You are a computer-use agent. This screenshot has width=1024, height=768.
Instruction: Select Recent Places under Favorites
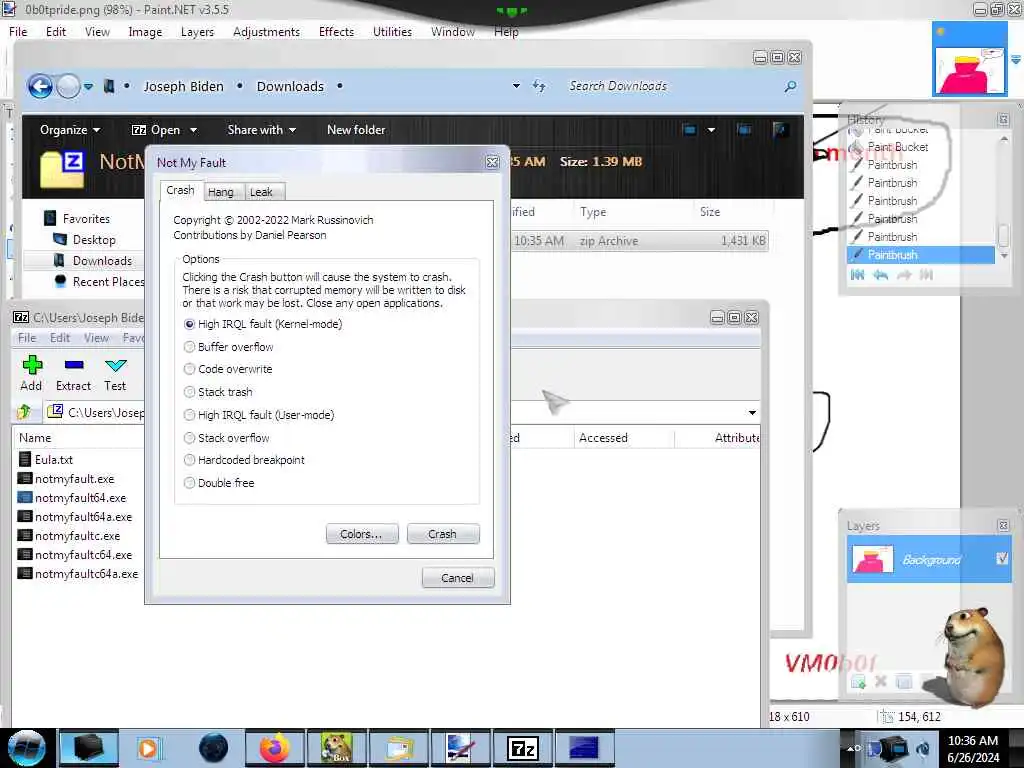98,281
